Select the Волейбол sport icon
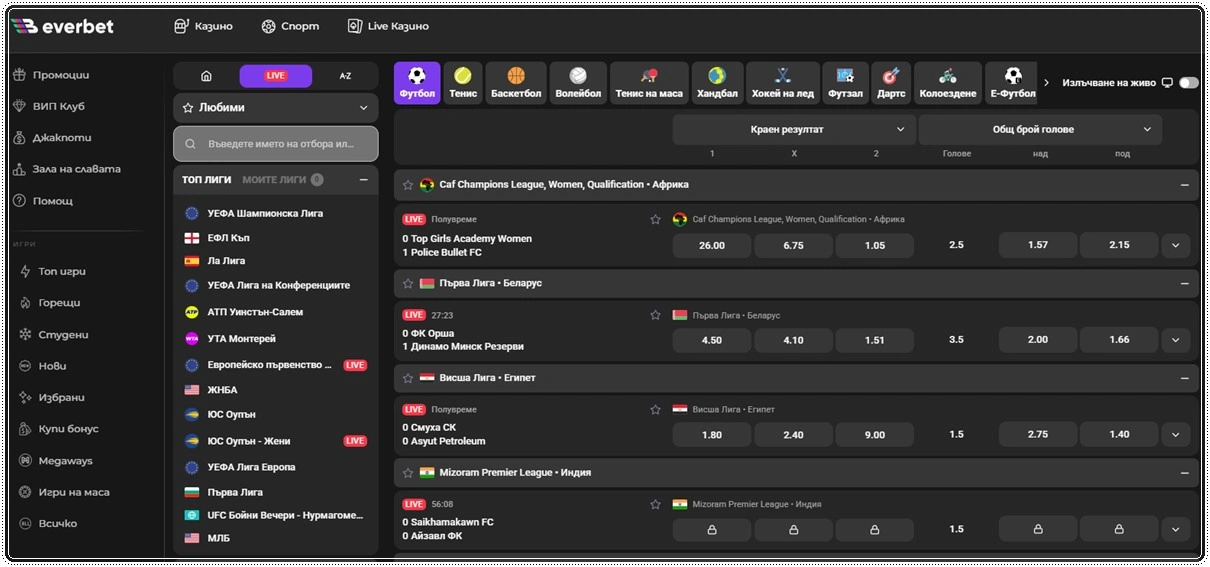 pyautogui.click(x=578, y=83)
